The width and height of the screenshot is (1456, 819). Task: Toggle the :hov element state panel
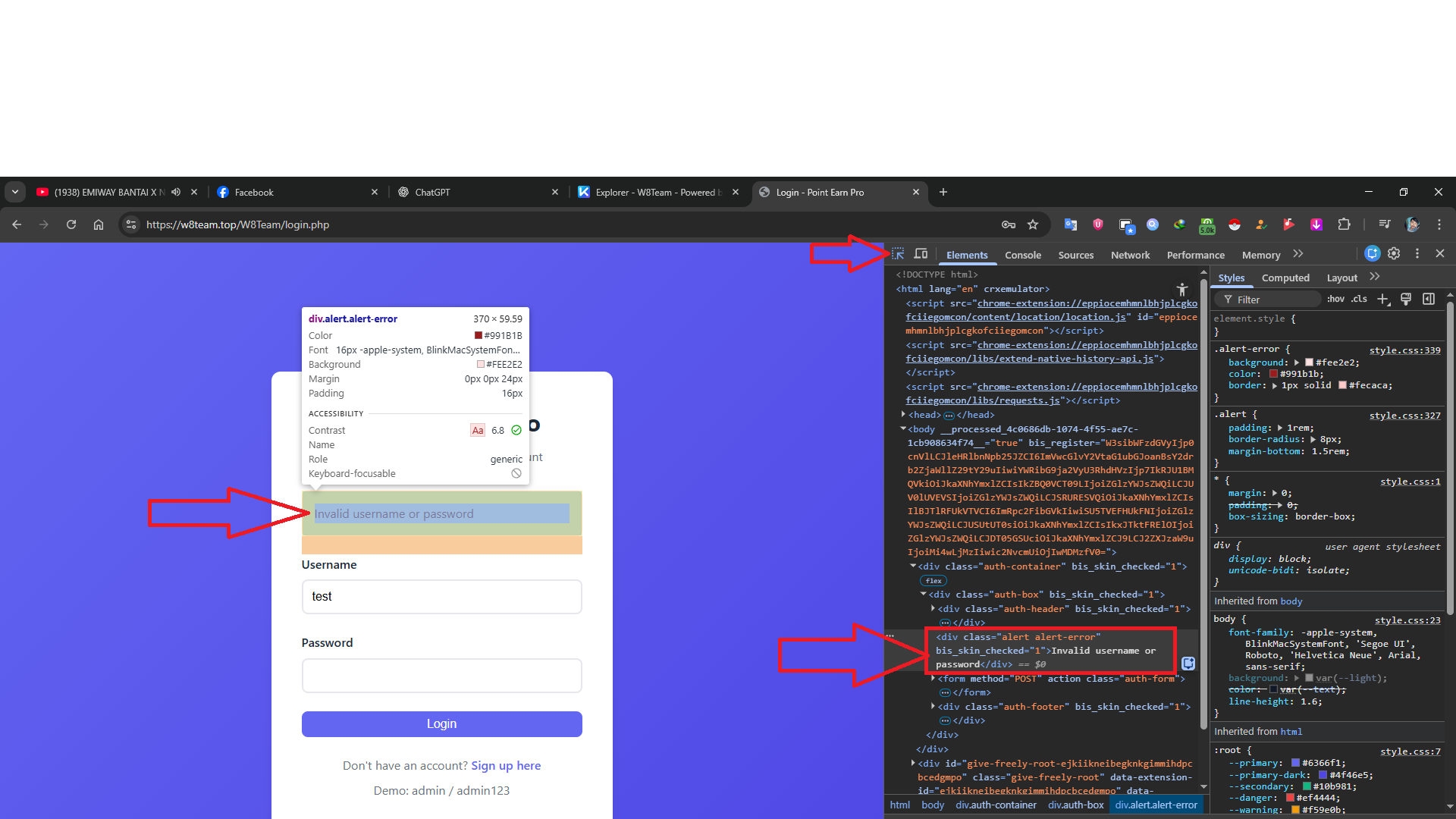[1335, 300]
